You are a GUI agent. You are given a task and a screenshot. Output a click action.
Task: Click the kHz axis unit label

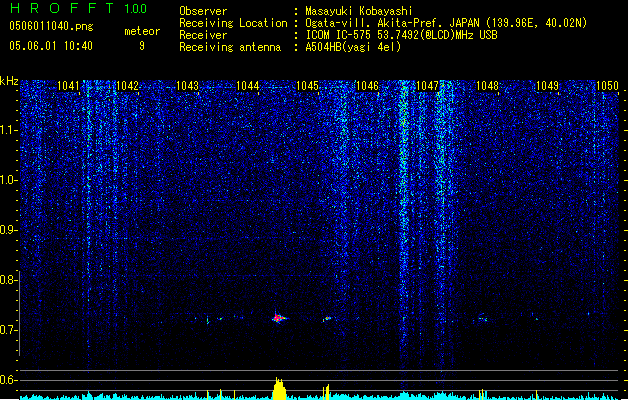tap(9, 81)
